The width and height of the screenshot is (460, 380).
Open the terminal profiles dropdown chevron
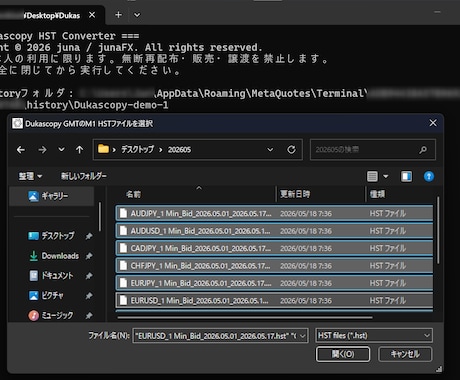tap(137, 15)
